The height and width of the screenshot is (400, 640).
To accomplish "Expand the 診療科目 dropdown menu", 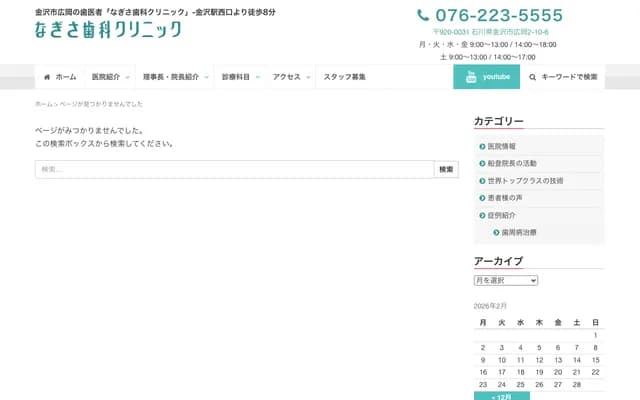I will point(257,77).
